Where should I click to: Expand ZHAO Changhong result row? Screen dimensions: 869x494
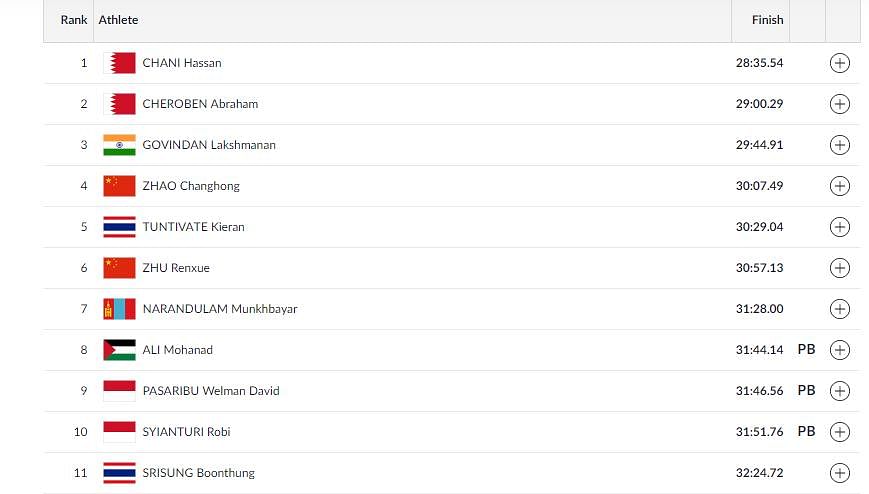(x=840, y=186)
